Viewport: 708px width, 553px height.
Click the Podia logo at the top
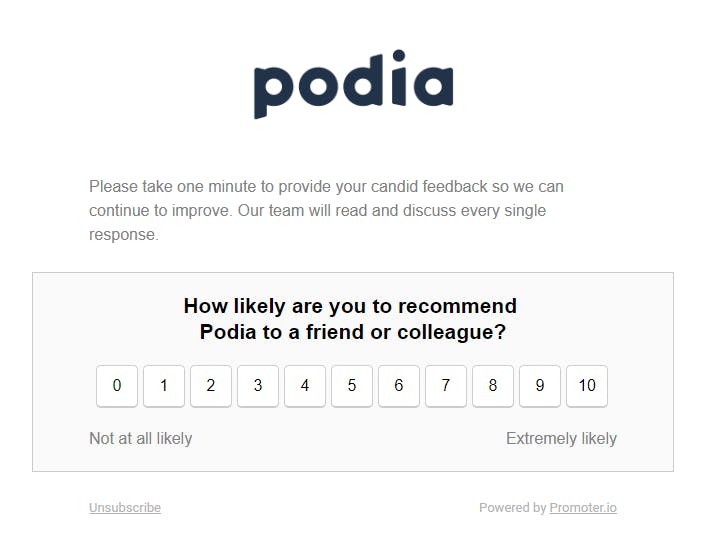point(353,84)
